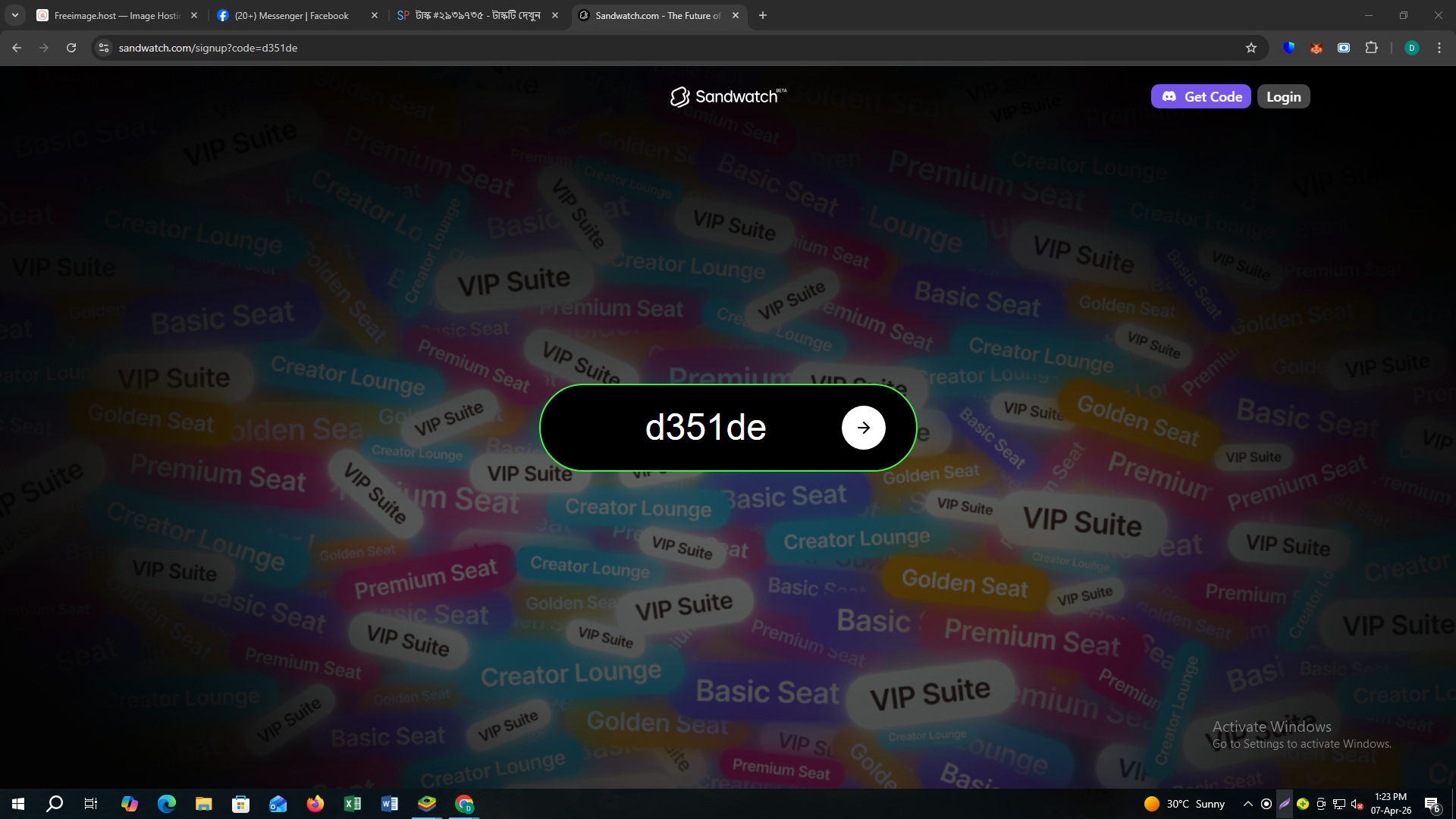Open the Chrome three-dot menu

[x=1439, y=48]
